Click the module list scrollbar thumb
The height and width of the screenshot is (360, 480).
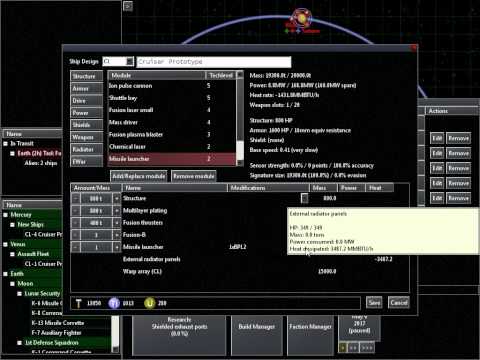240,149
